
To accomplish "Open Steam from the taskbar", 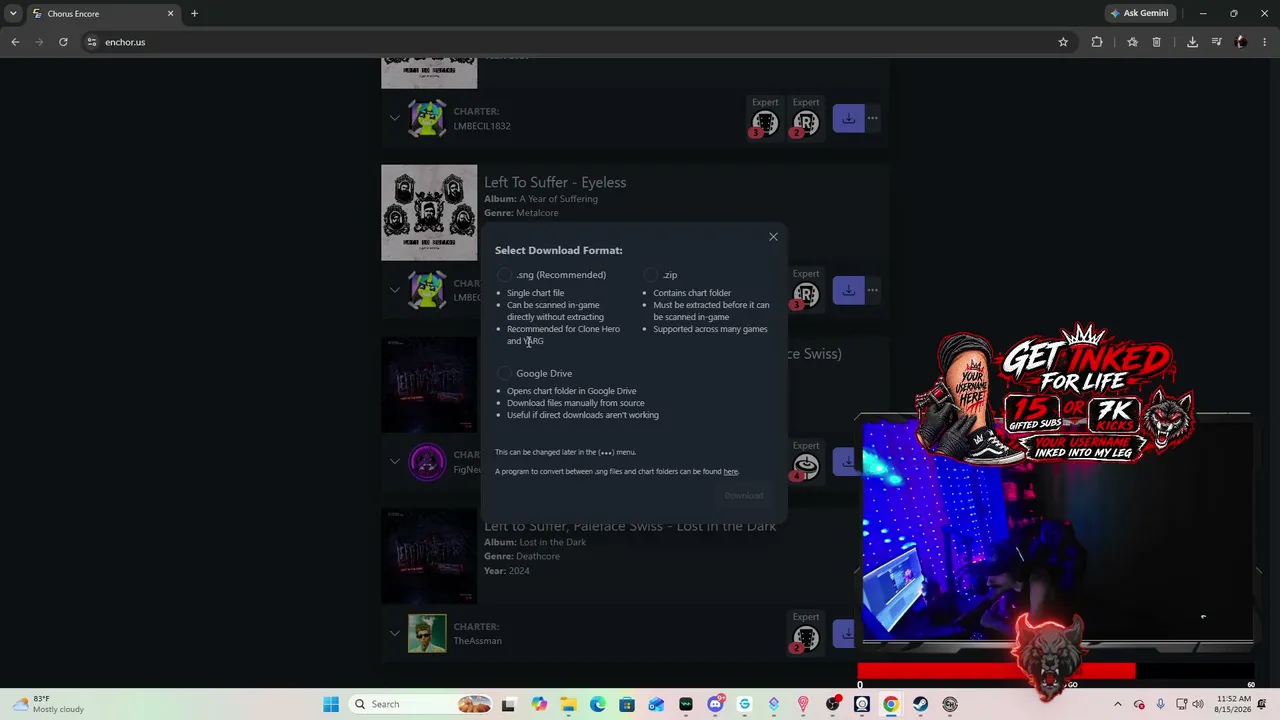I will [x=920, y=704].
